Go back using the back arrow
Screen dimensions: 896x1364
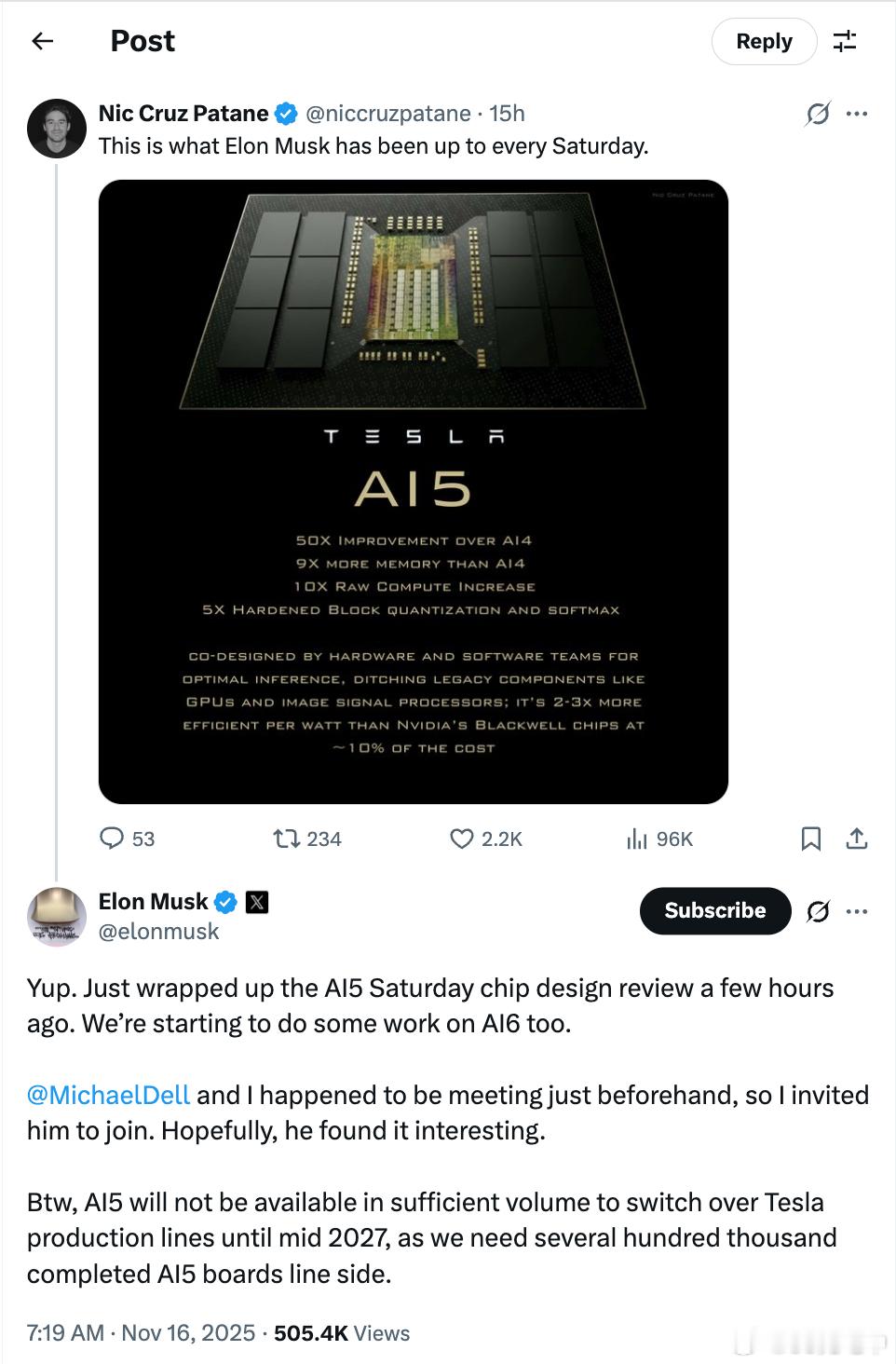[43, 41]
